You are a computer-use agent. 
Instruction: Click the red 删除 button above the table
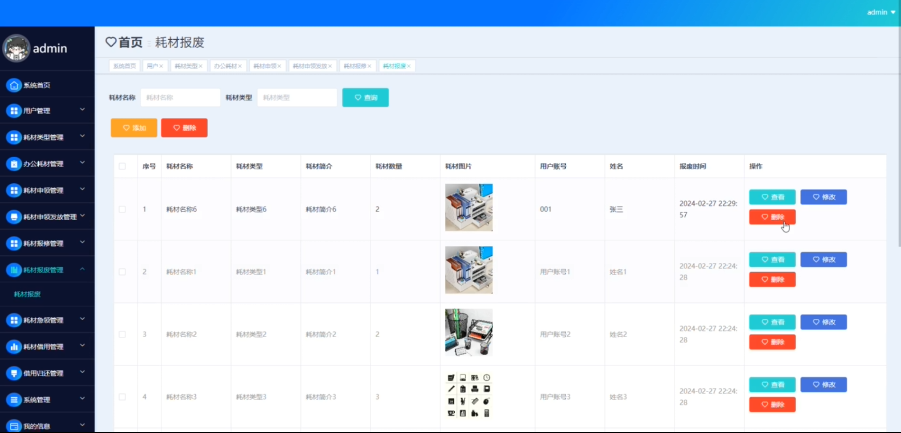click(184, 127)
